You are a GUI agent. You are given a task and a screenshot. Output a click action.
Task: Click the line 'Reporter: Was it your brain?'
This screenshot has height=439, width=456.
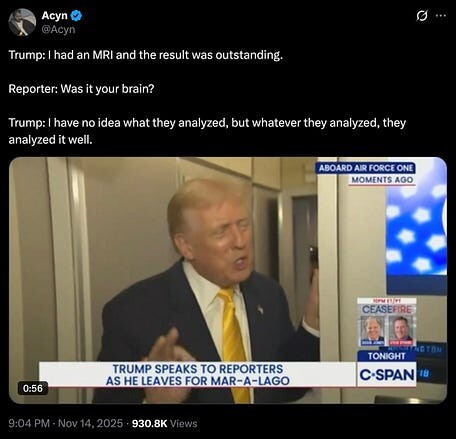tap(81, 89)
